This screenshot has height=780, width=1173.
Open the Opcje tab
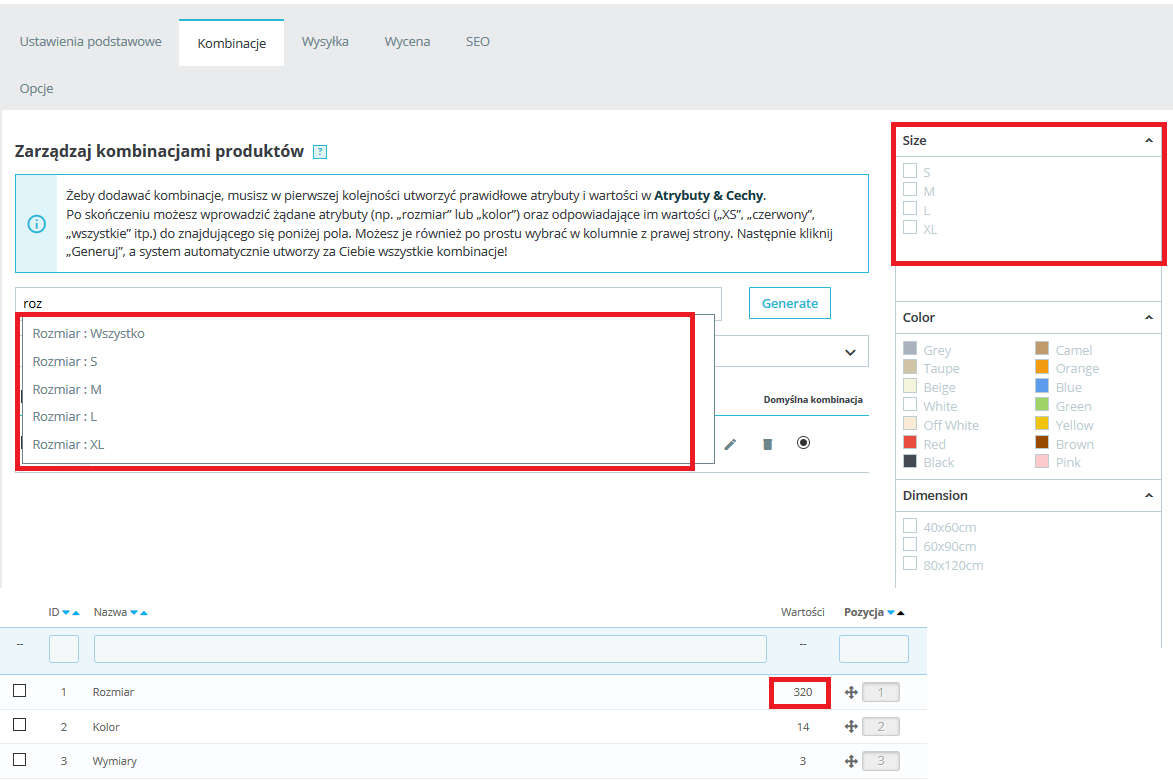click(37, 88)
